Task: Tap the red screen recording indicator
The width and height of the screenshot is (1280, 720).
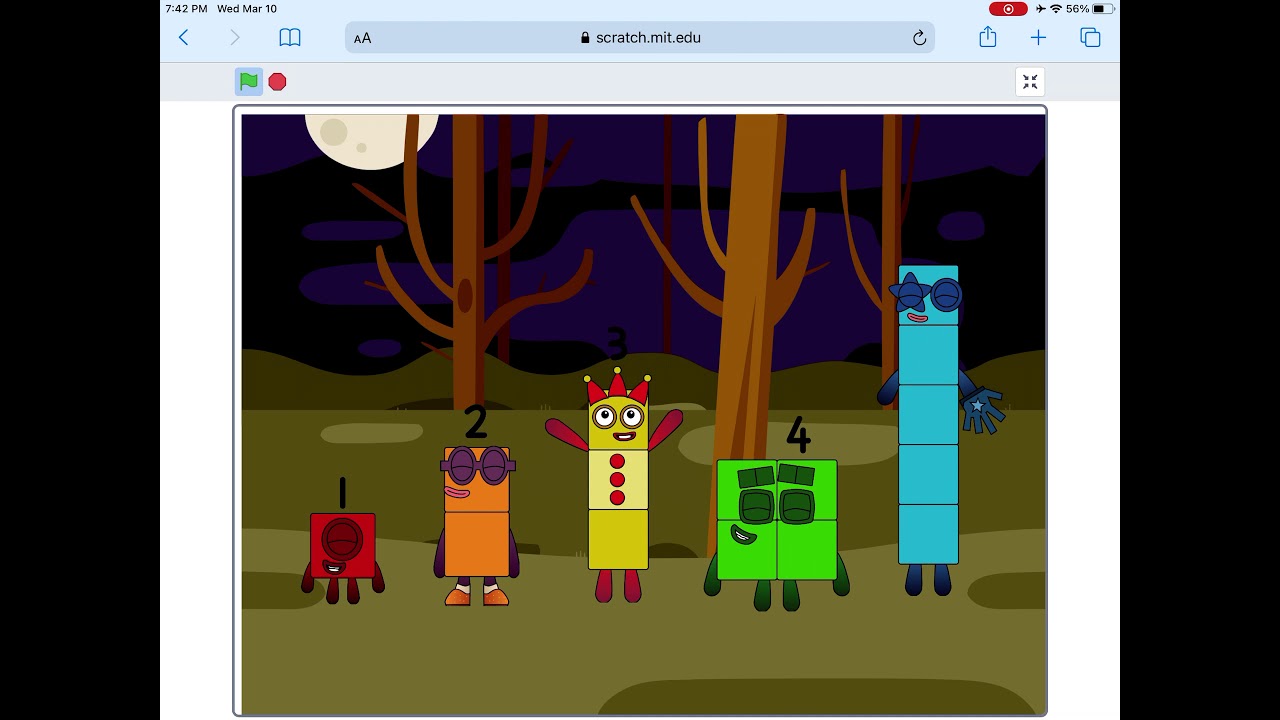Action: click(1008, 9)
